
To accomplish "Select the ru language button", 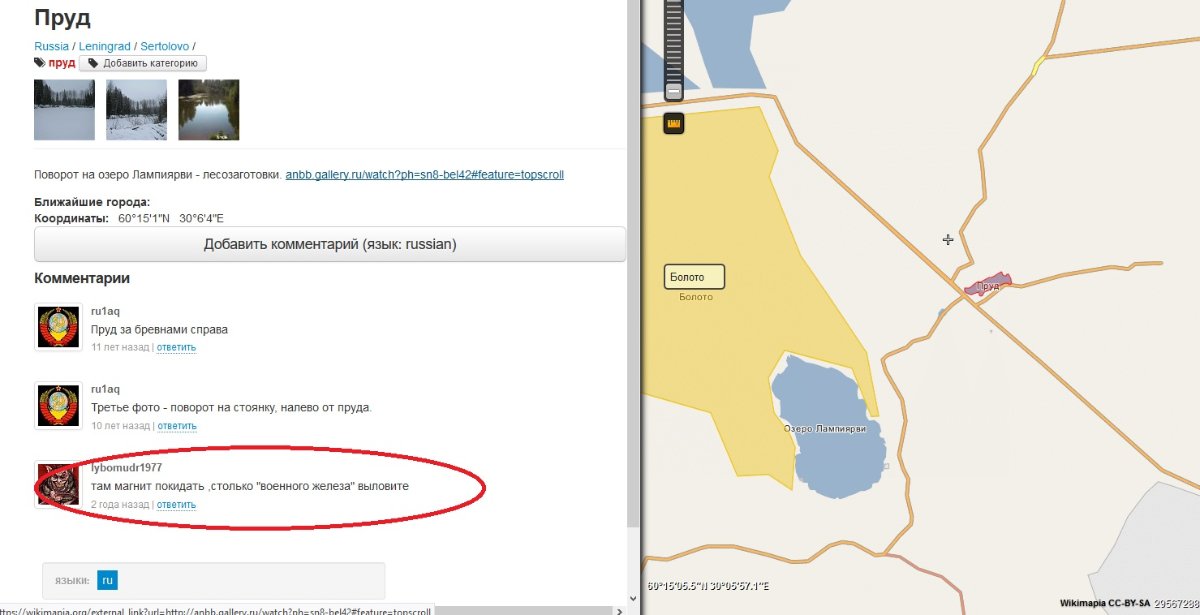I will [x=107, y=580].
